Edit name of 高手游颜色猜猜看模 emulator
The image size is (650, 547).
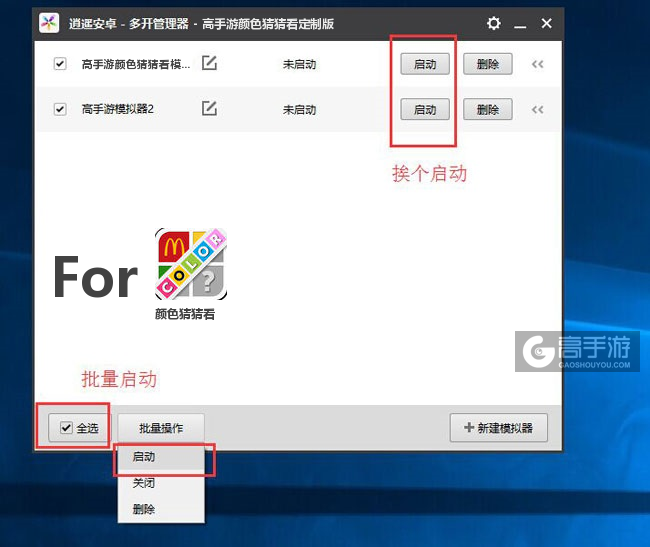pyautogui.click(x=209, y=63)
